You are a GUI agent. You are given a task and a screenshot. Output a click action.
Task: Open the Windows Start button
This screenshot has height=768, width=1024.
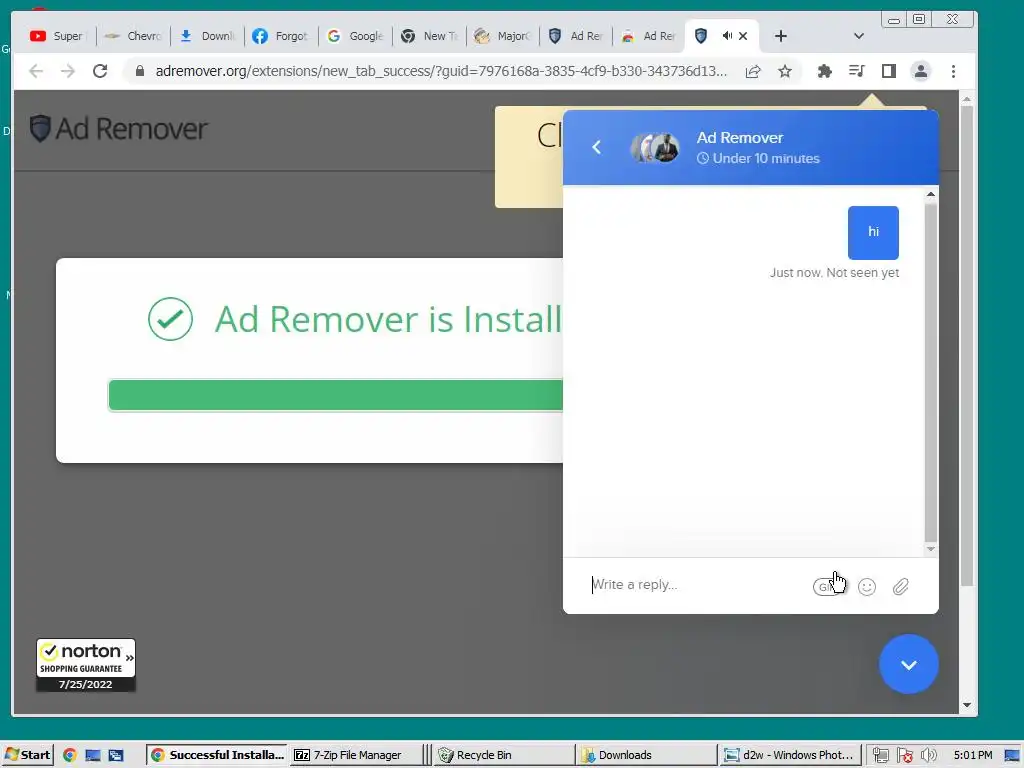pos(27,755)
